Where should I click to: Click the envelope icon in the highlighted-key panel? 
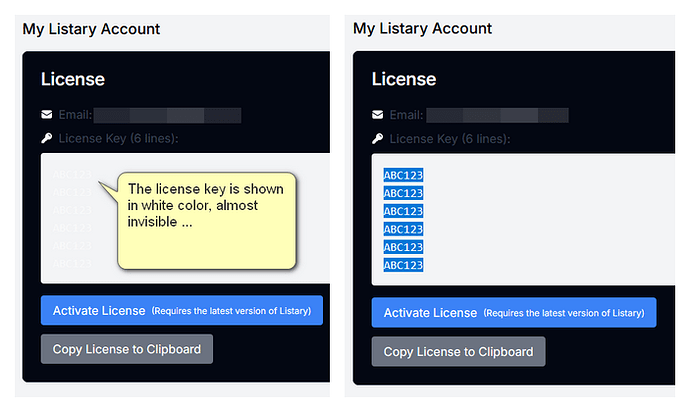pos(377,115)
